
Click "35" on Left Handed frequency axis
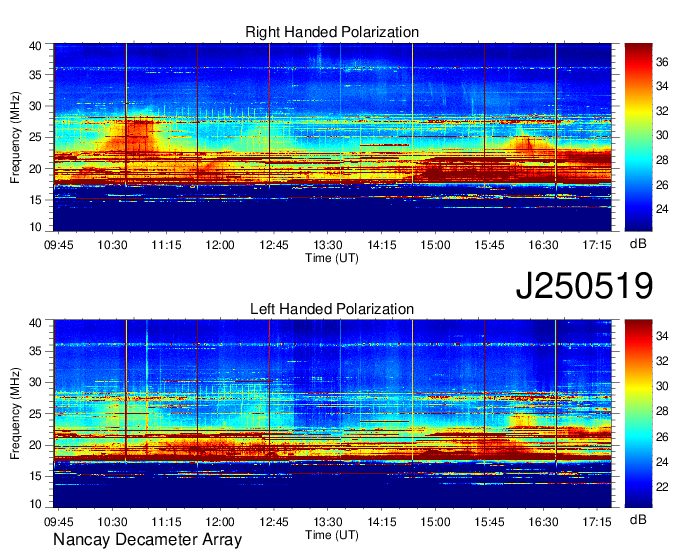pos(36,351)
